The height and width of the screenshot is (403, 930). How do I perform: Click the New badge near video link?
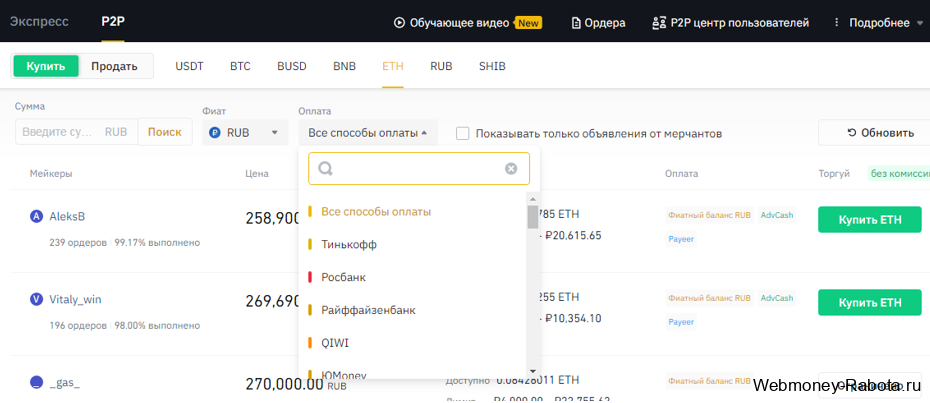[528, 23]
